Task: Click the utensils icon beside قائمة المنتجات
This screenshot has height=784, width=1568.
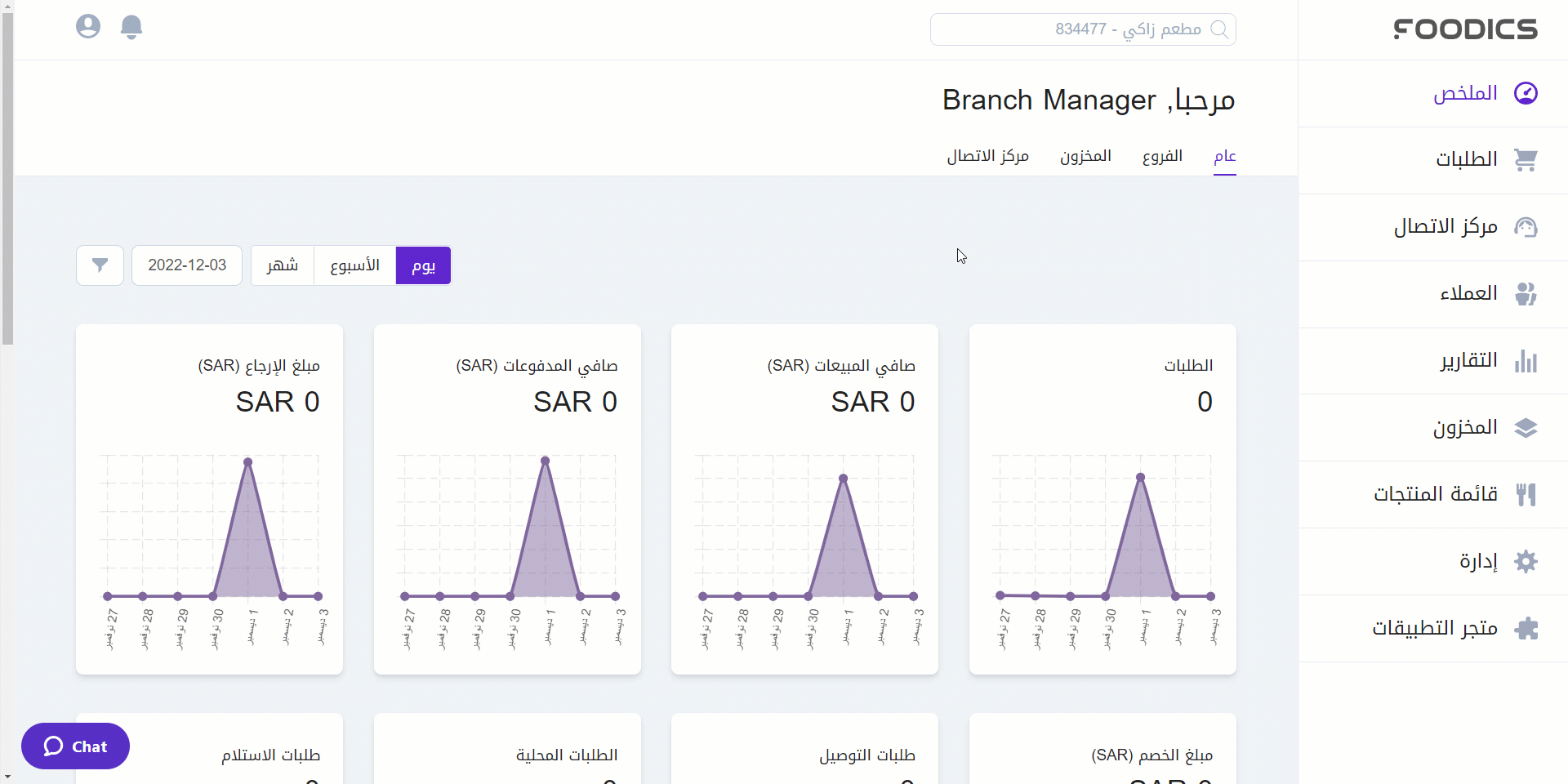Action: [x=1526, y=494]
